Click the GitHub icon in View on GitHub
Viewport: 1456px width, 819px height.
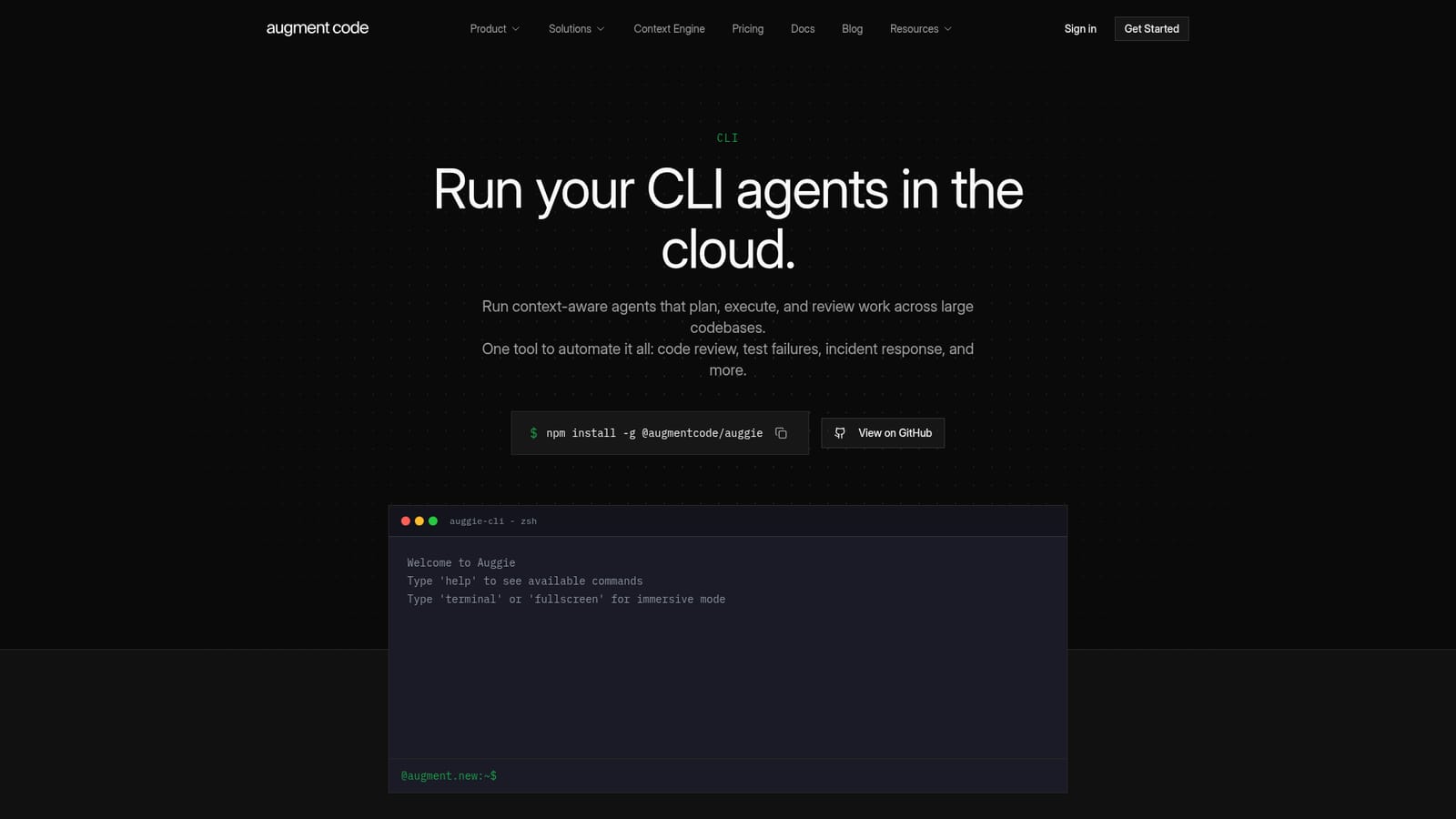point(840,433)
